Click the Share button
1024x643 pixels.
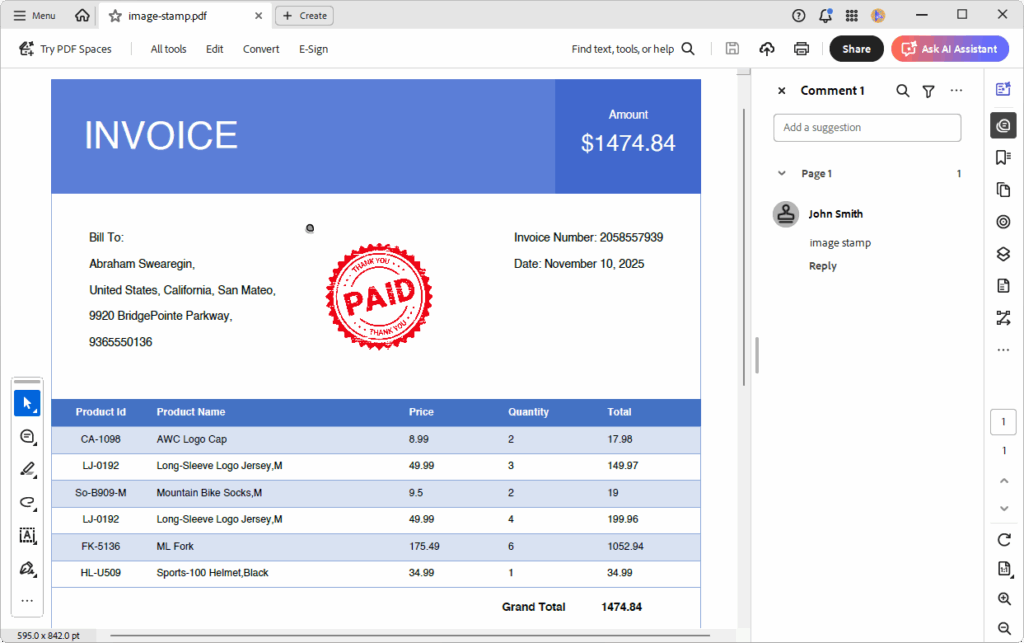[856, 49]
